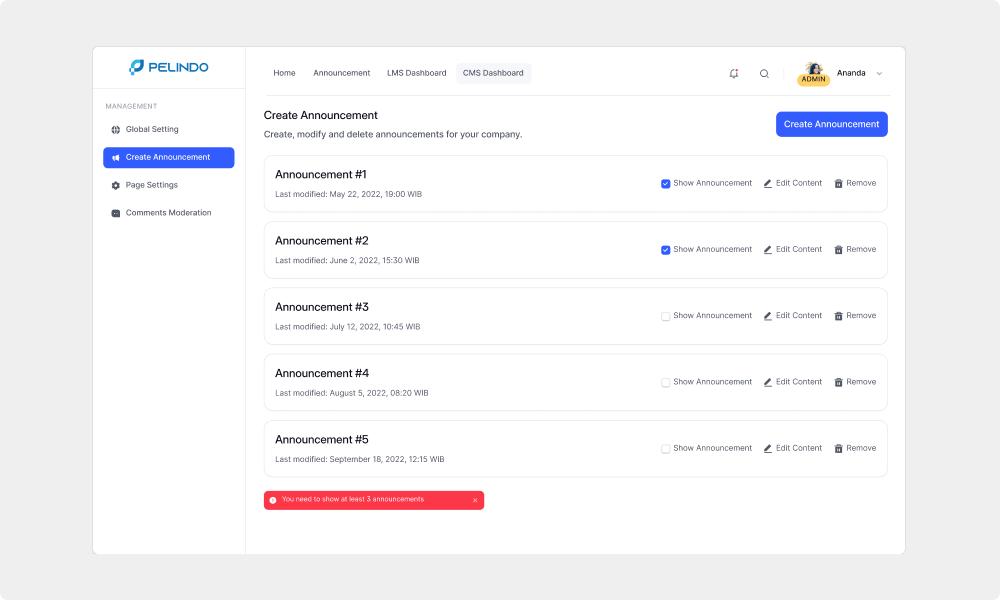Image resolution: width=1000 pixels, height=600 pixels.
Task: Click the ADMIN badge label
Action: pos(813,80)
